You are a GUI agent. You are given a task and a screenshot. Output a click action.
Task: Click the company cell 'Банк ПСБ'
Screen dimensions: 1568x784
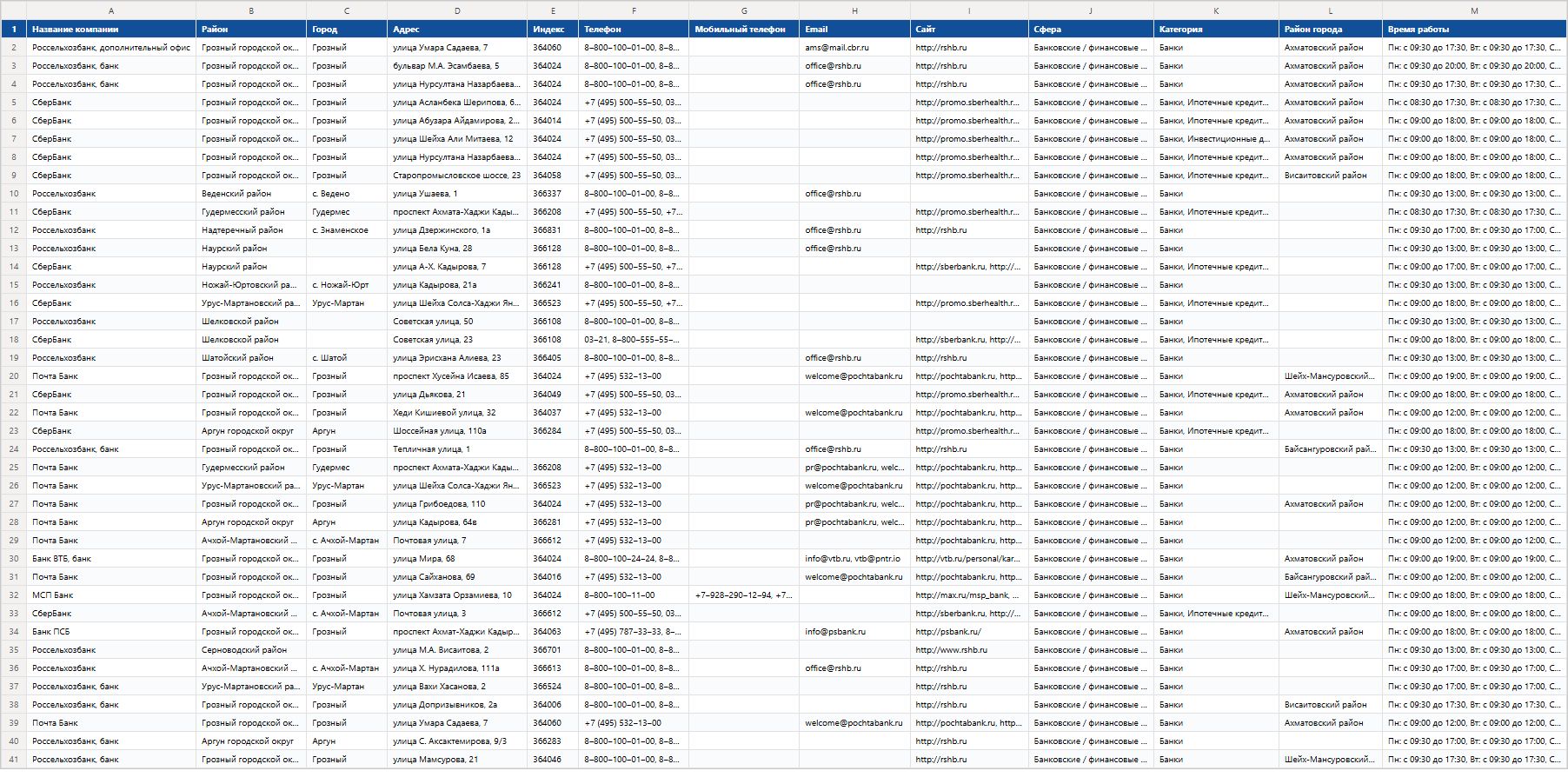[111, 632]
